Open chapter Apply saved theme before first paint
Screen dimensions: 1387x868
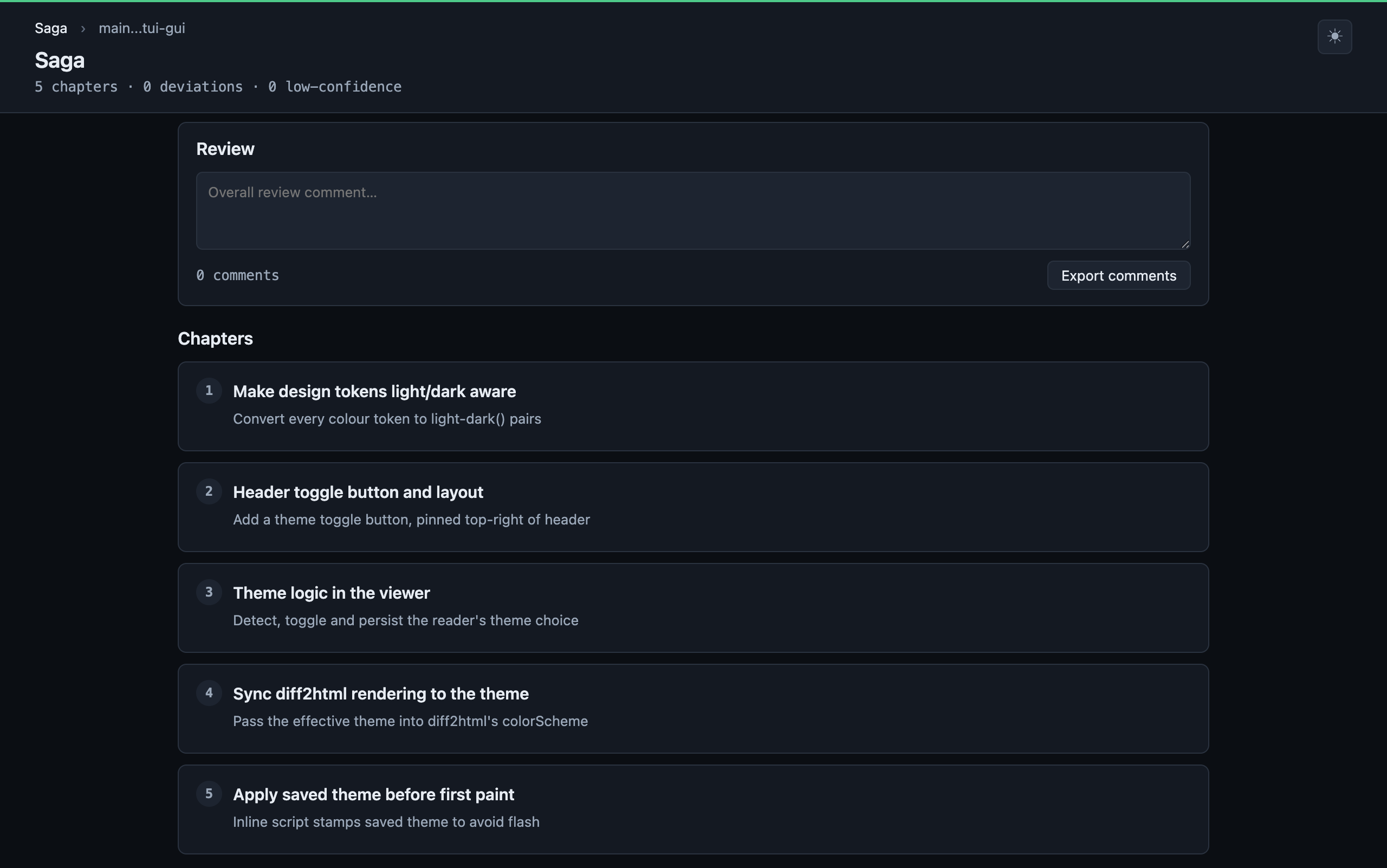coord(693,809)
